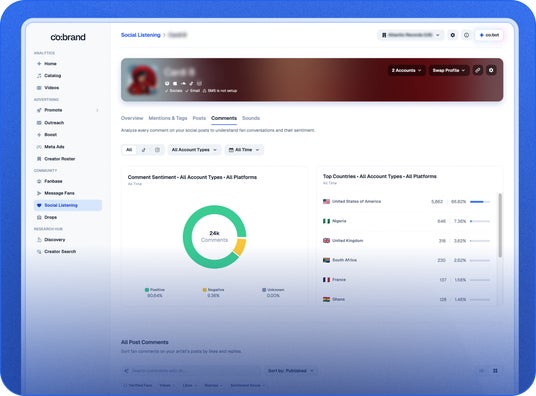Open Creator Roster
Image resolution: width=536 pixels, height=396 pixels.
click(59, 159)
